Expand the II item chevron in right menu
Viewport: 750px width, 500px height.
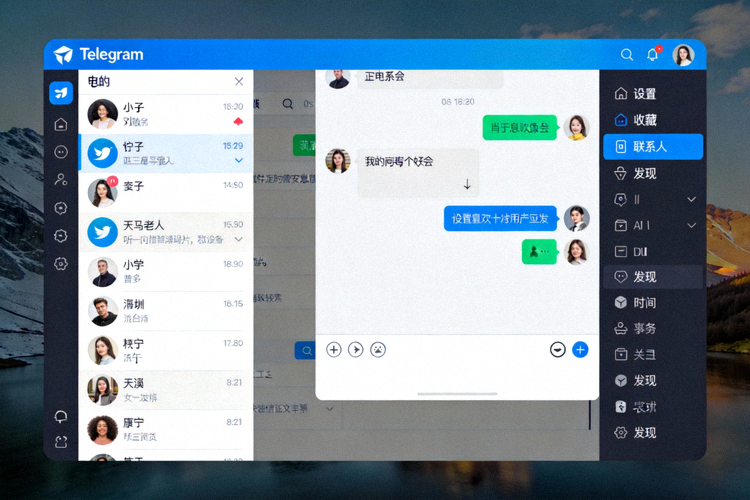click(x=692, y=199)
